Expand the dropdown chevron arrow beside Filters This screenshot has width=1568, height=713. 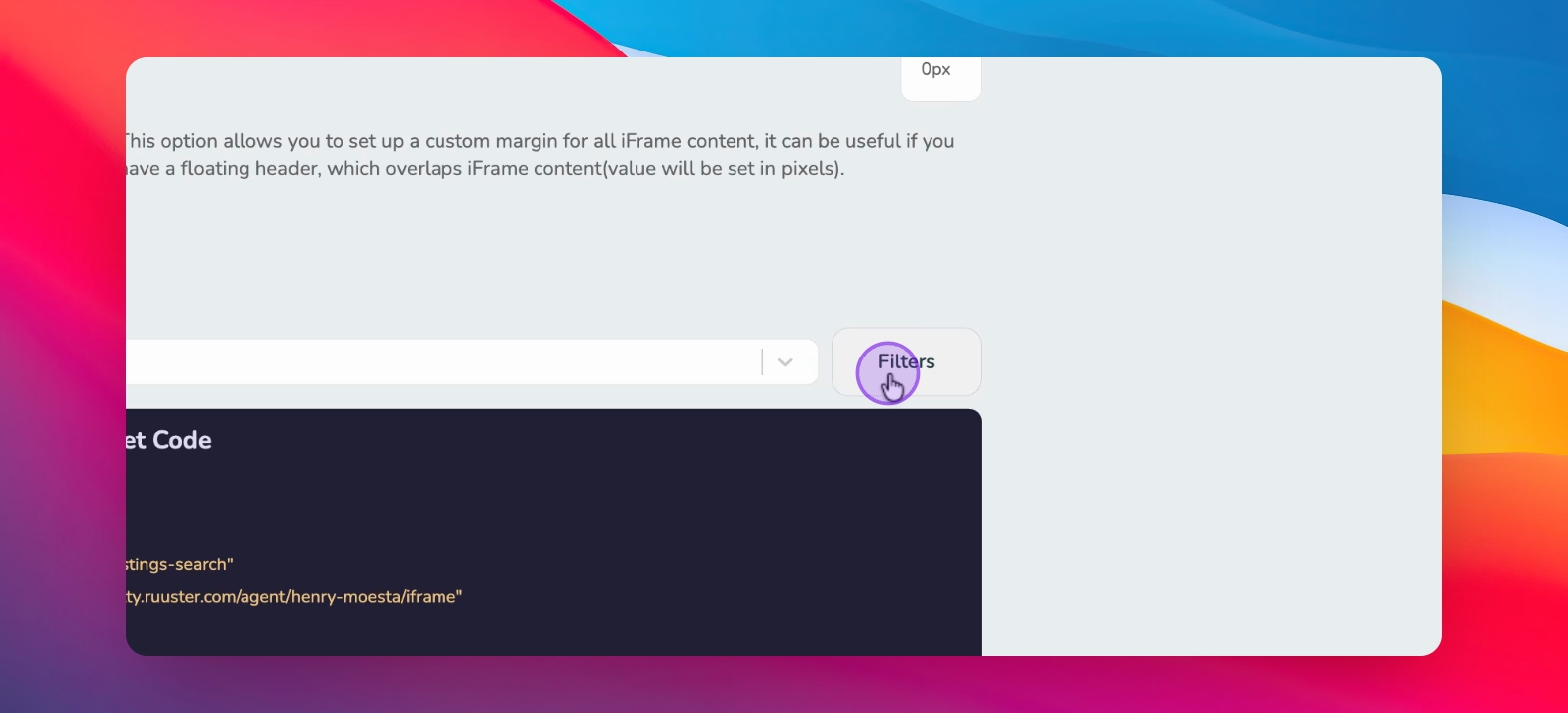(785, 362)
